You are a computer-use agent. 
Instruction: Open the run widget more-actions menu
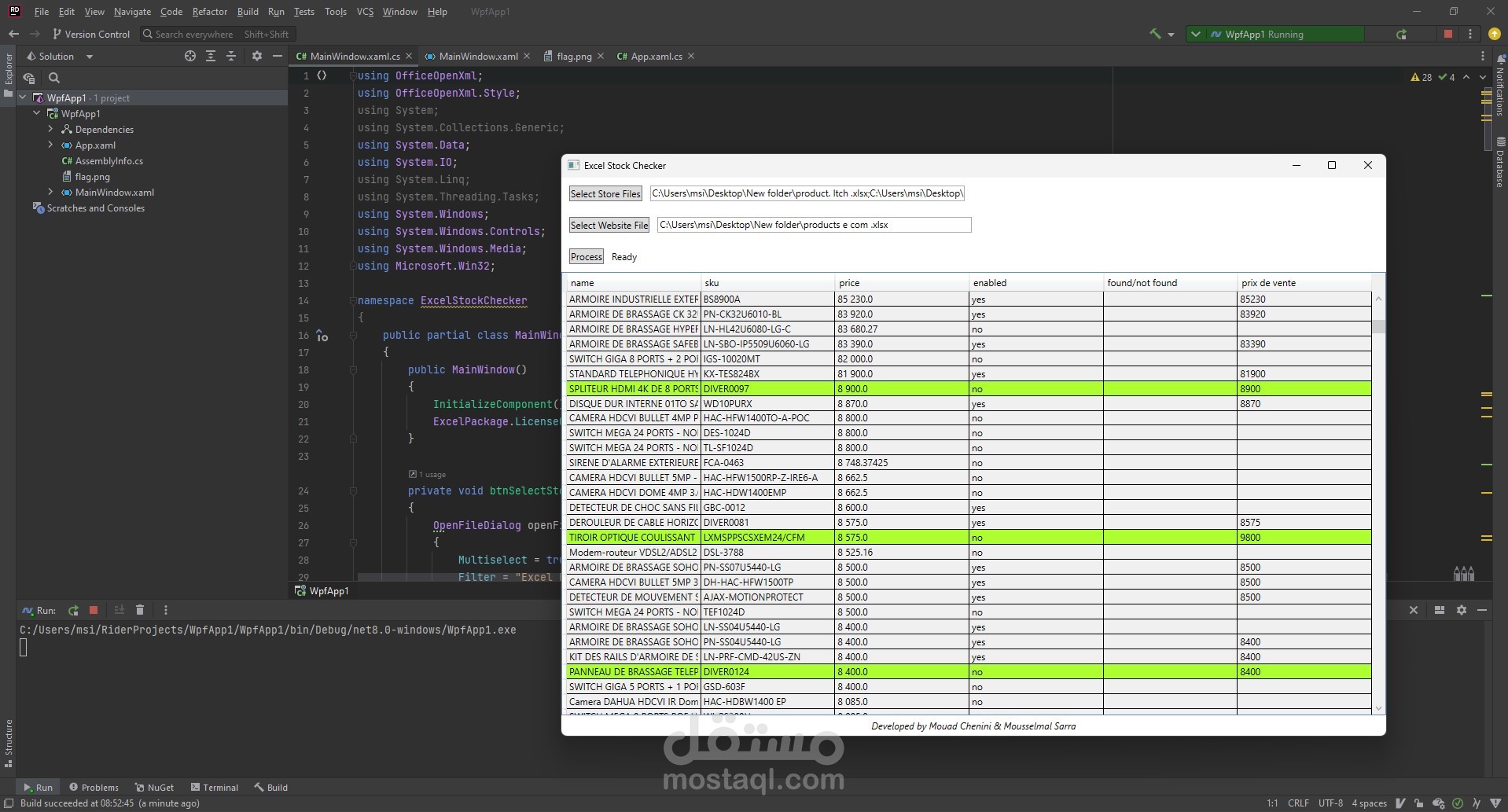coord(1470,34)
